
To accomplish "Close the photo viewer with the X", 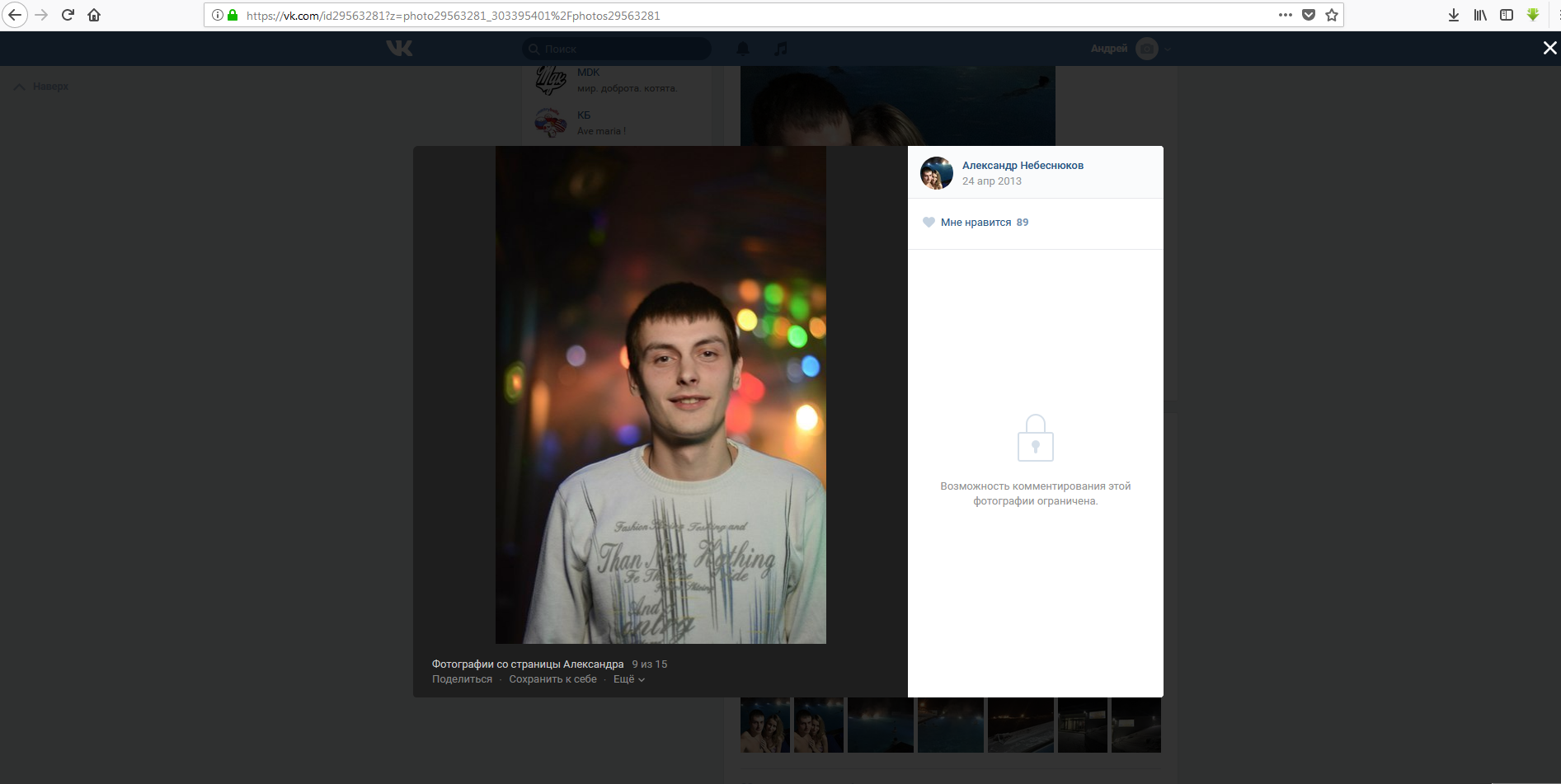I will tap(1549, 48).
